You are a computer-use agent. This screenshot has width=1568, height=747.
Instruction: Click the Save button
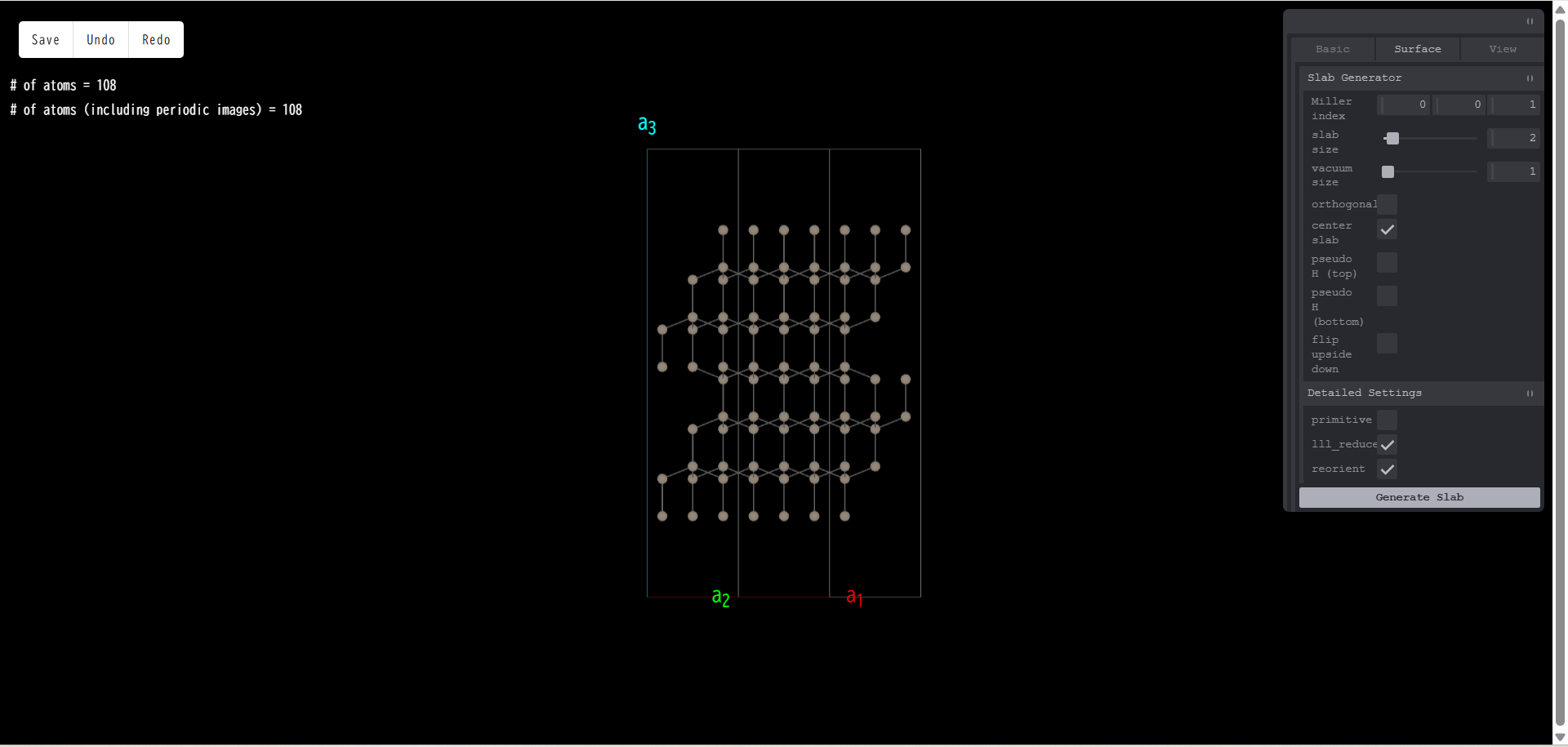click(x=45, y=39)
